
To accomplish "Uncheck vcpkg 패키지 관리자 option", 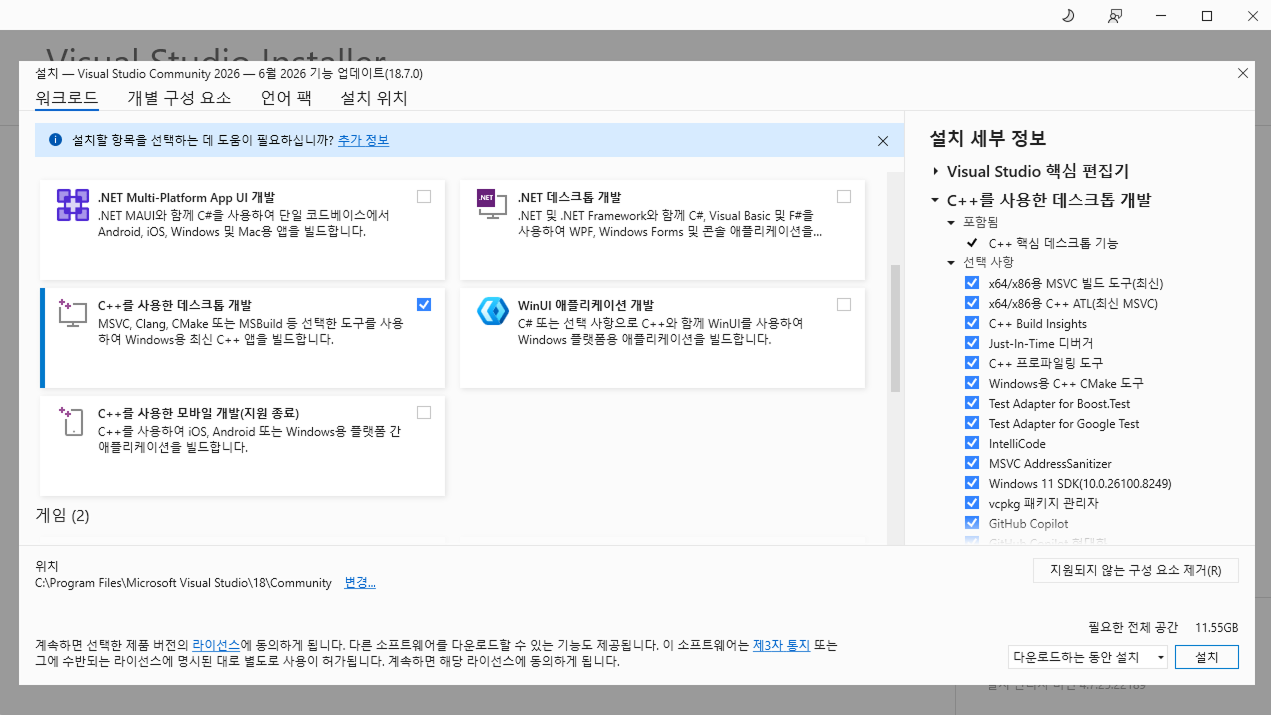I will 972,503.
